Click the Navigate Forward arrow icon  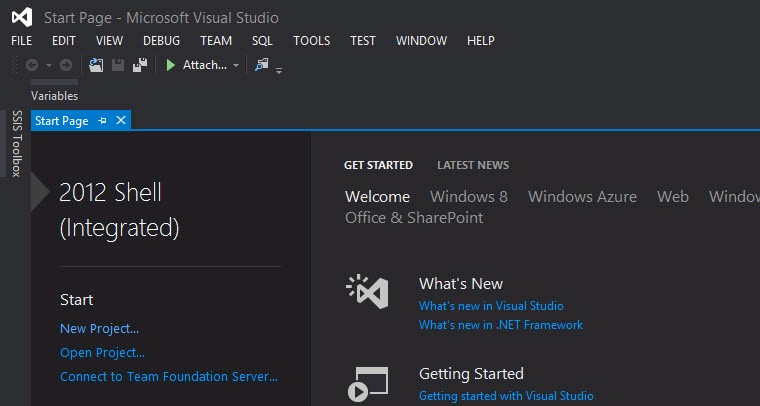pyautogui.click(x=65, y=65)
